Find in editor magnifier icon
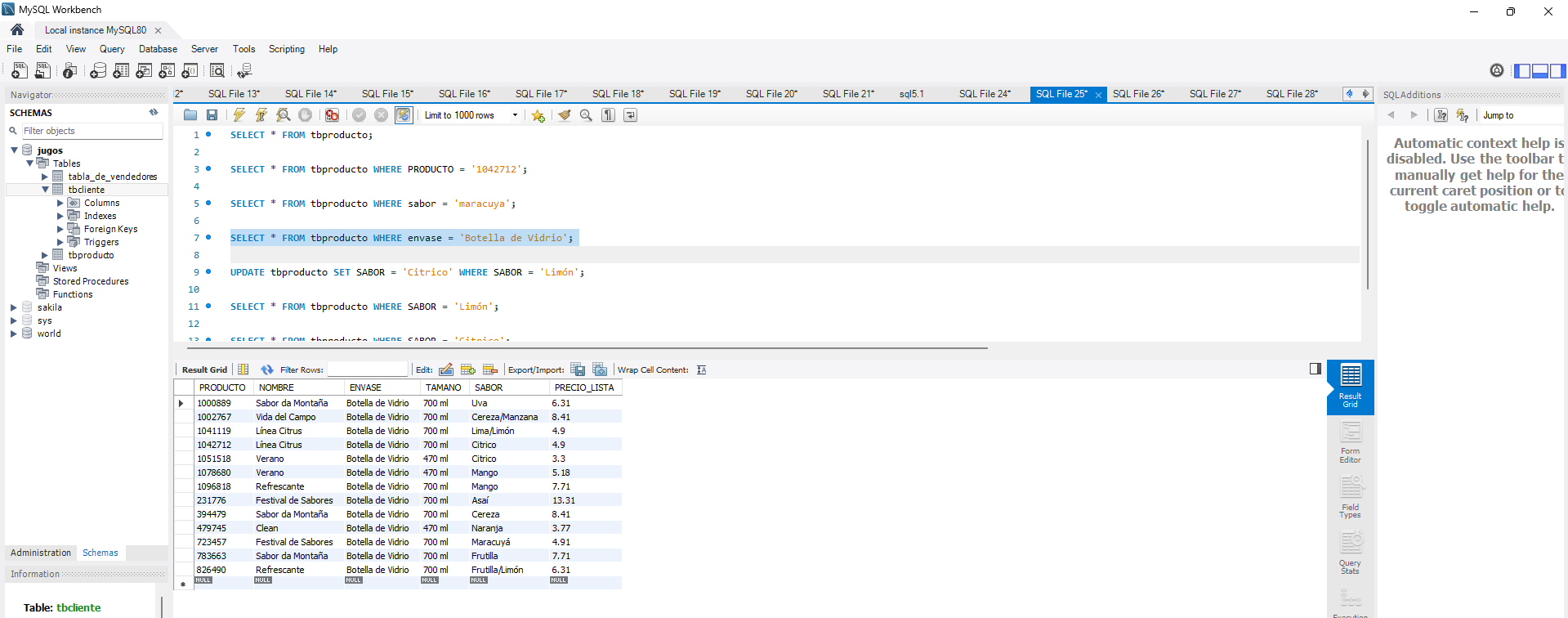The height and width of the screenshot is (618, 1568). point(586,115)
